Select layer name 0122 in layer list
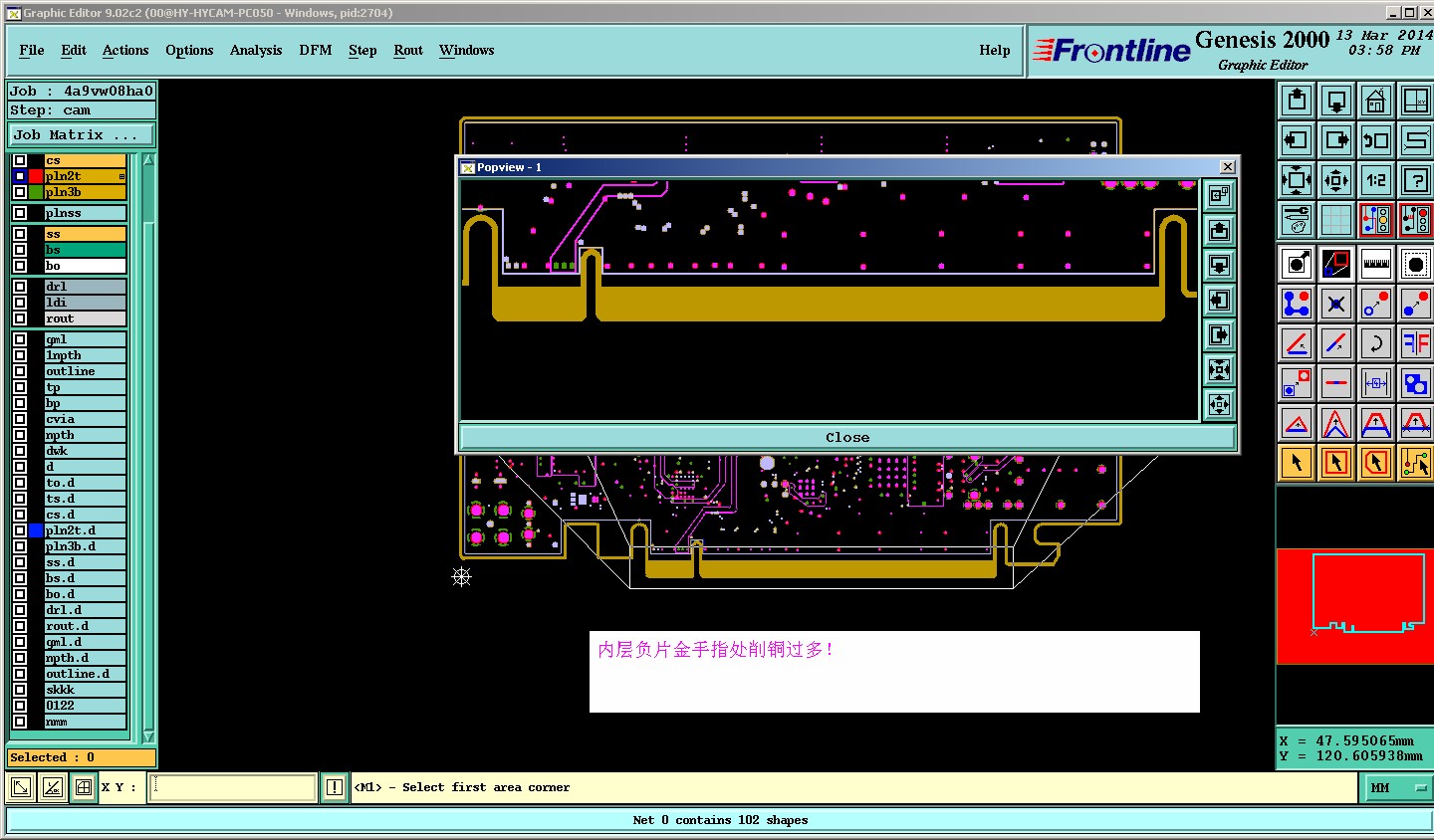This screenshot has height=840, width=1434. pos(86,706)
